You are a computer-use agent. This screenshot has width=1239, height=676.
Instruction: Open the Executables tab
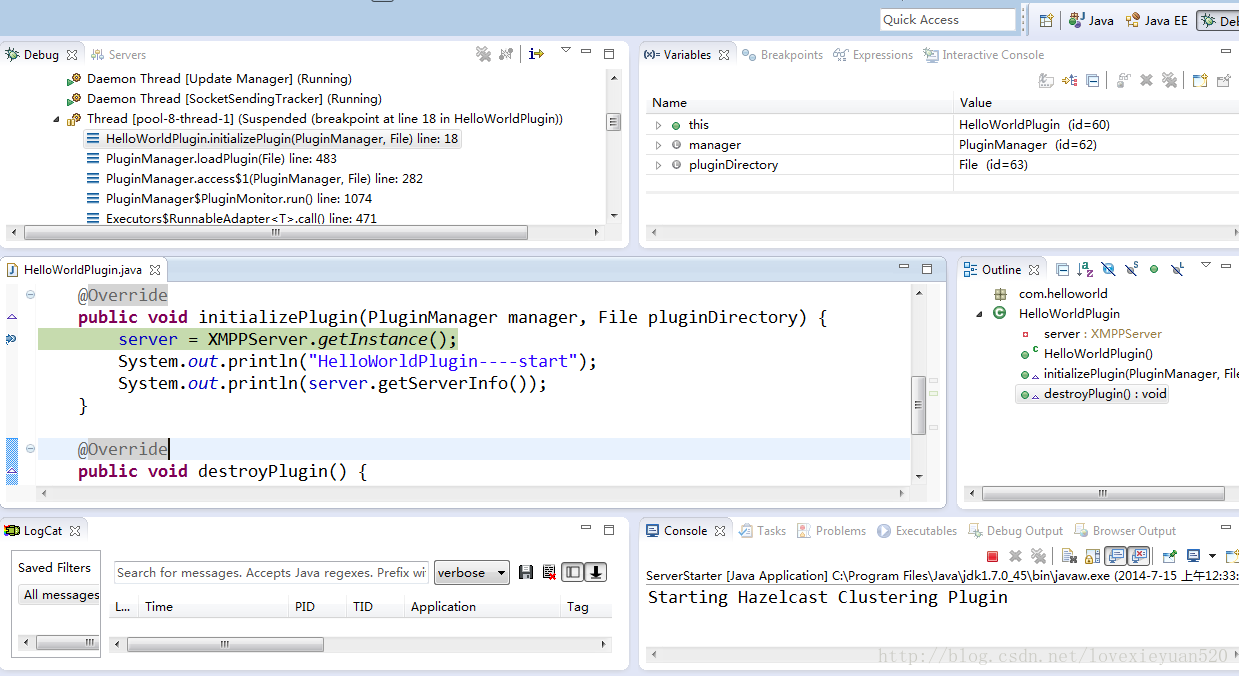[x=918, y=531]
